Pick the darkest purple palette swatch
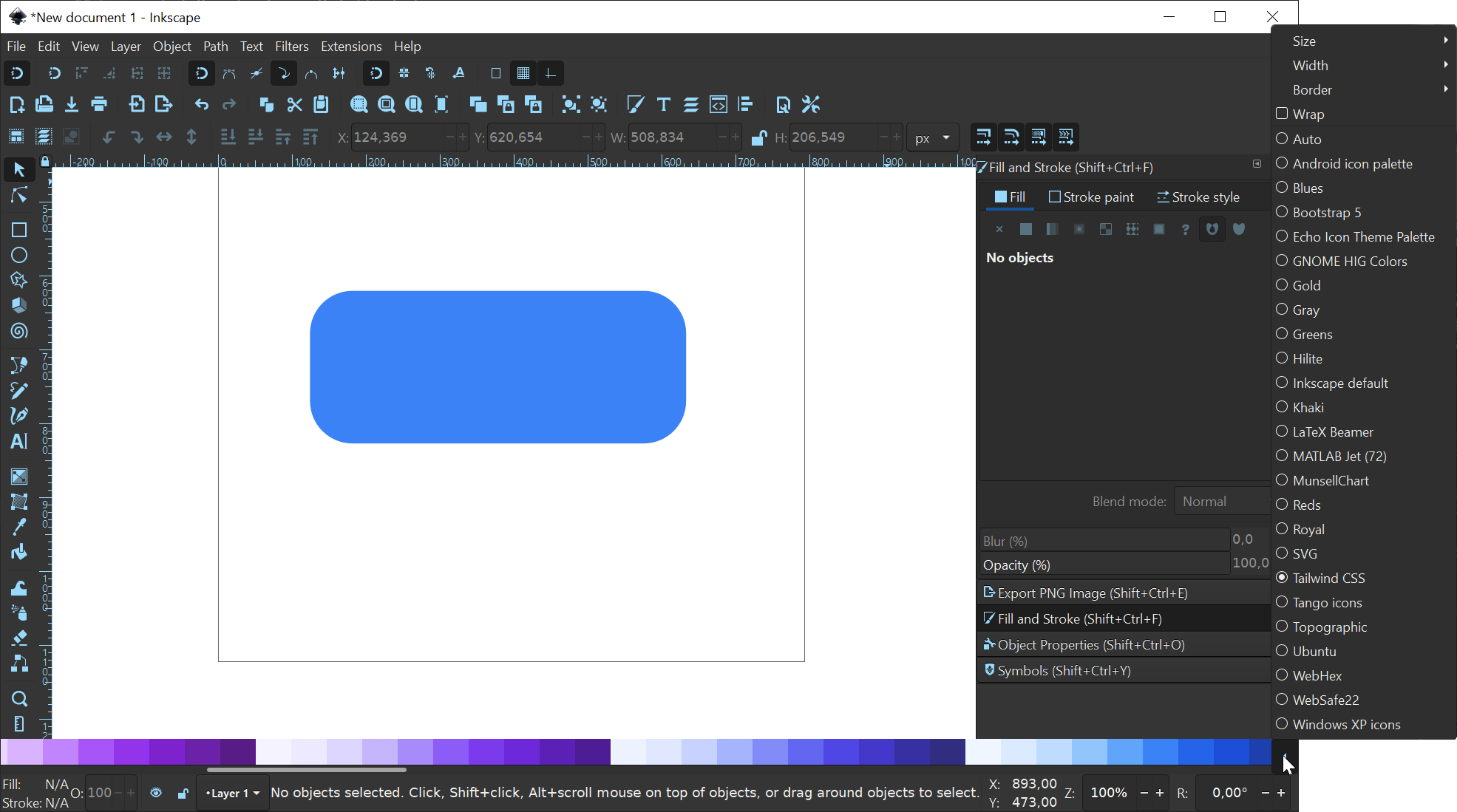Screen dimensions: 1457x812 coord(237,751)
